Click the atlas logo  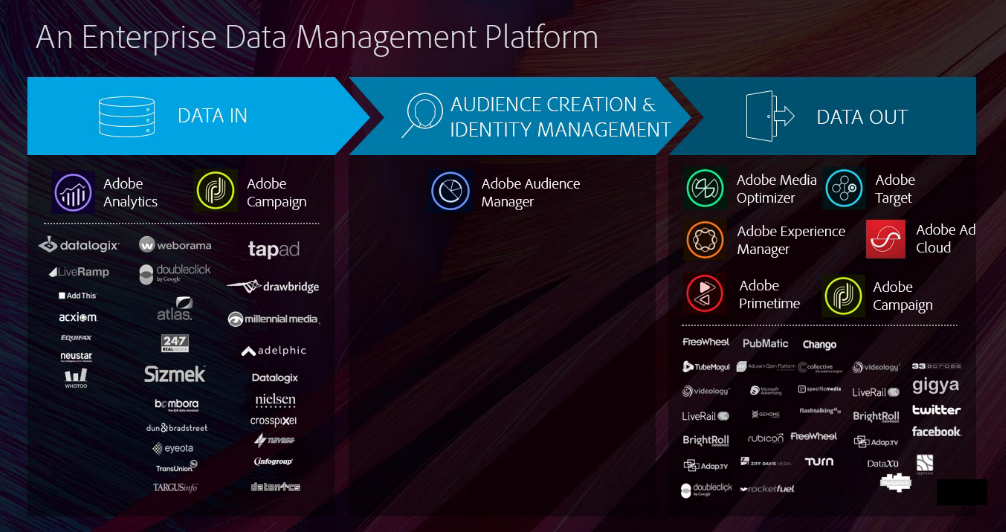(175, 309)
